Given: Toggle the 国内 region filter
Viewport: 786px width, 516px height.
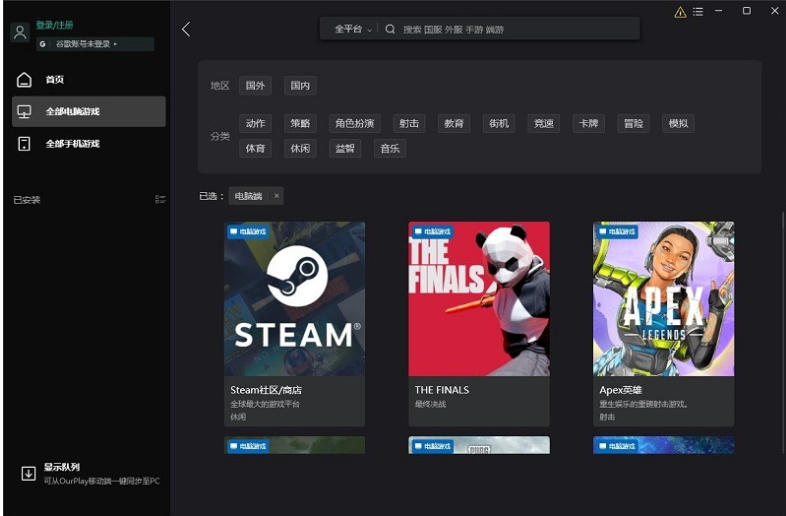Looking at the screenshot, I should coord(300,86).
